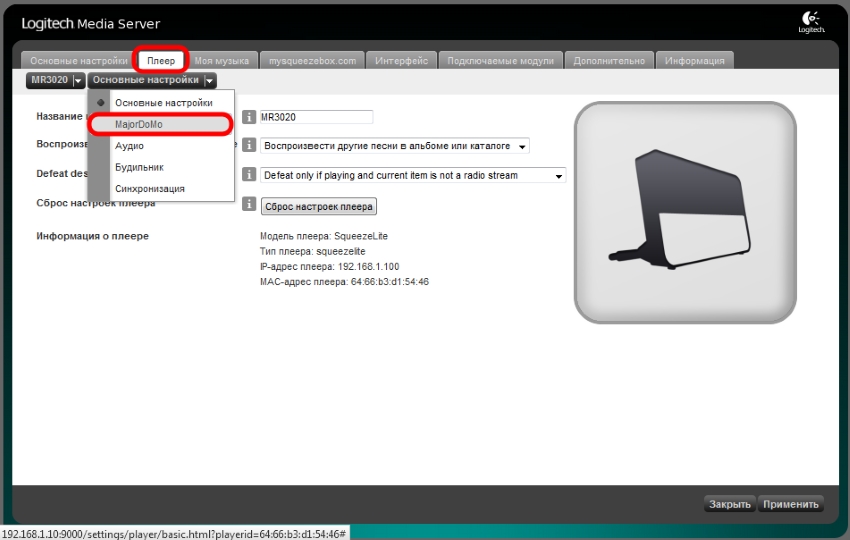This screenshot has height=540, width=850.
Task: Click the info icon beside the MR3020 name field
Action: (x=249, y=117)
